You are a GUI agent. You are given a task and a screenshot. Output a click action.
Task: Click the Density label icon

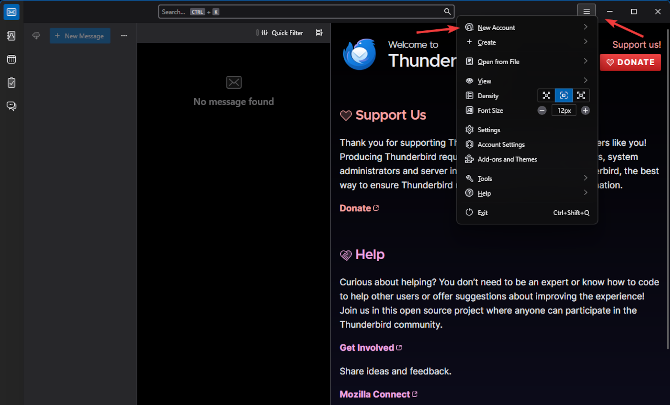point(469,96)
